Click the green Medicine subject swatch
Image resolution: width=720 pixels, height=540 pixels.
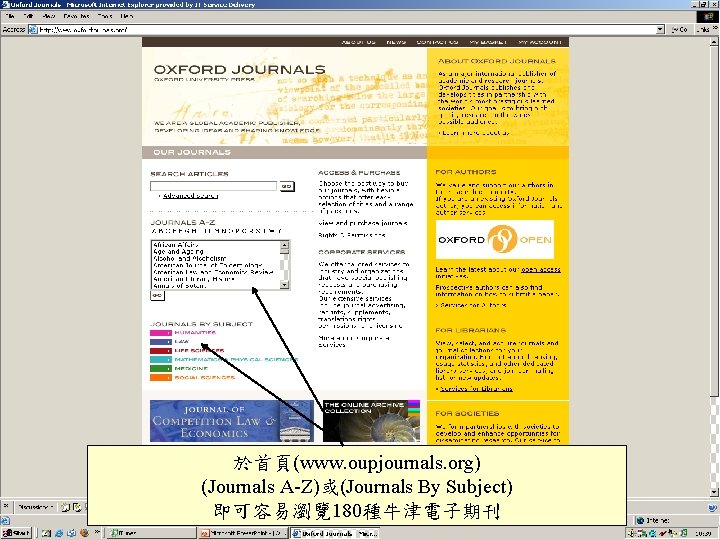161,369
